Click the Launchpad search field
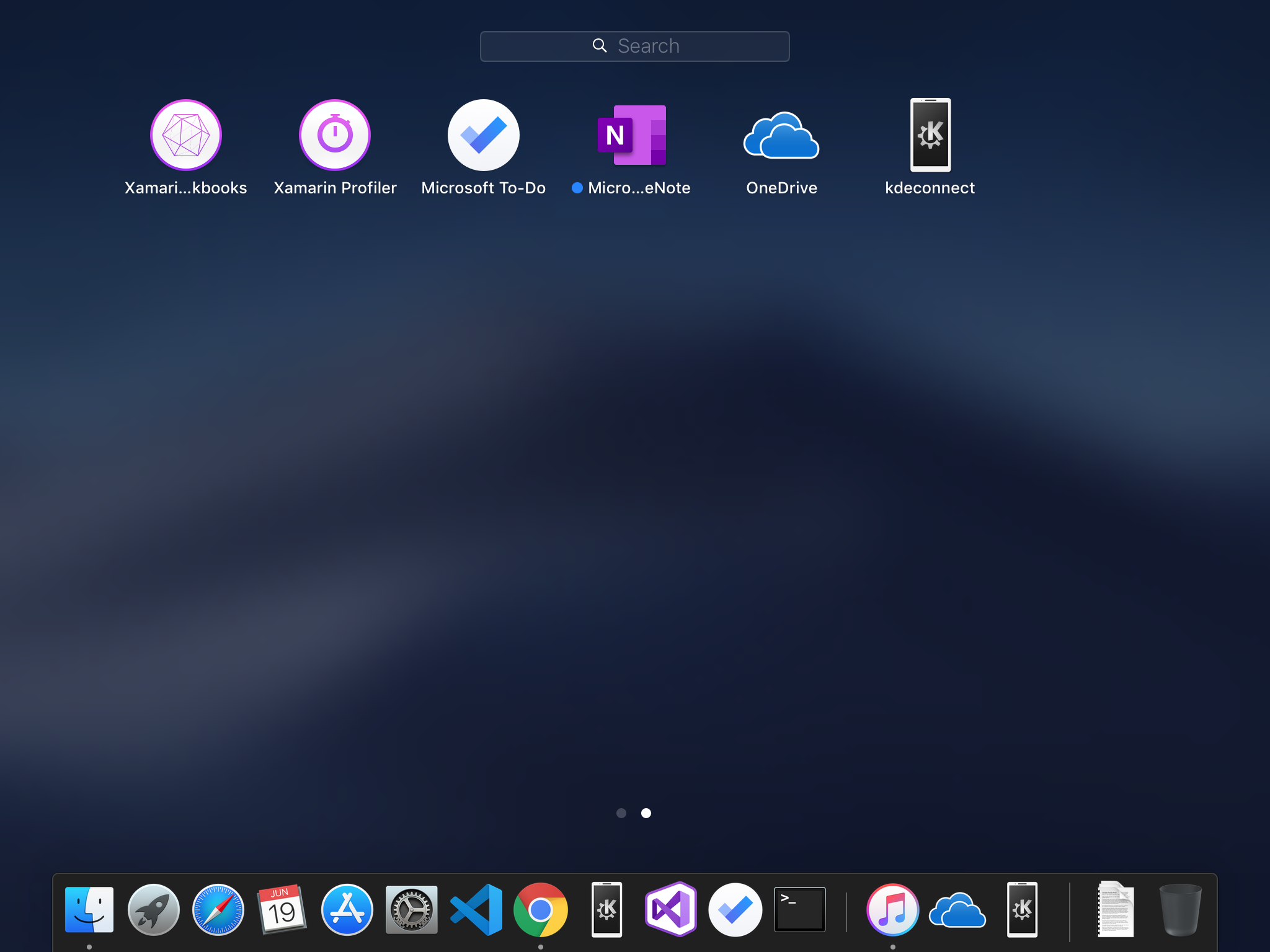1270x952 pixels. click(635, 46)
